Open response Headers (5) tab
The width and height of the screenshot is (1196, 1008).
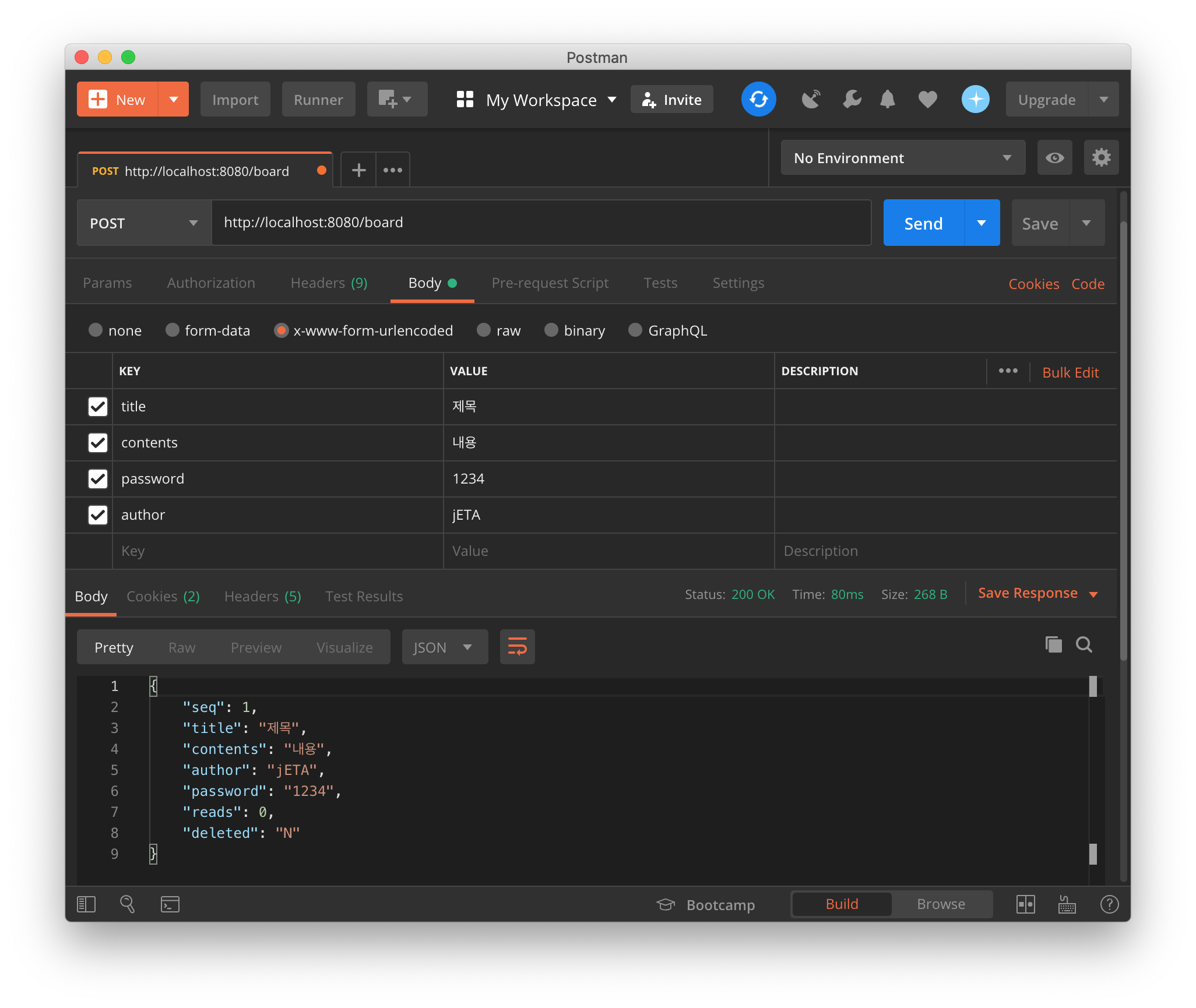(x=262, y=597)
